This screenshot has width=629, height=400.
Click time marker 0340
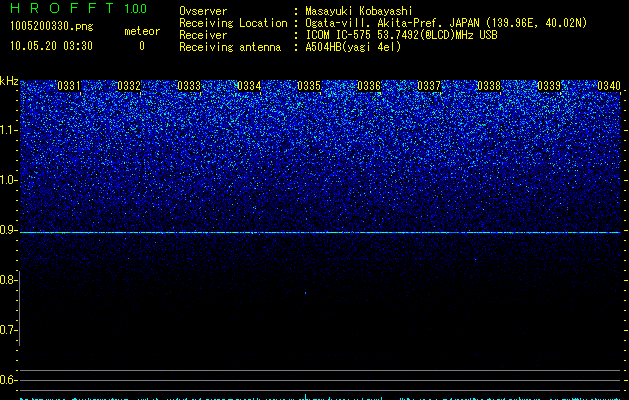609,86
